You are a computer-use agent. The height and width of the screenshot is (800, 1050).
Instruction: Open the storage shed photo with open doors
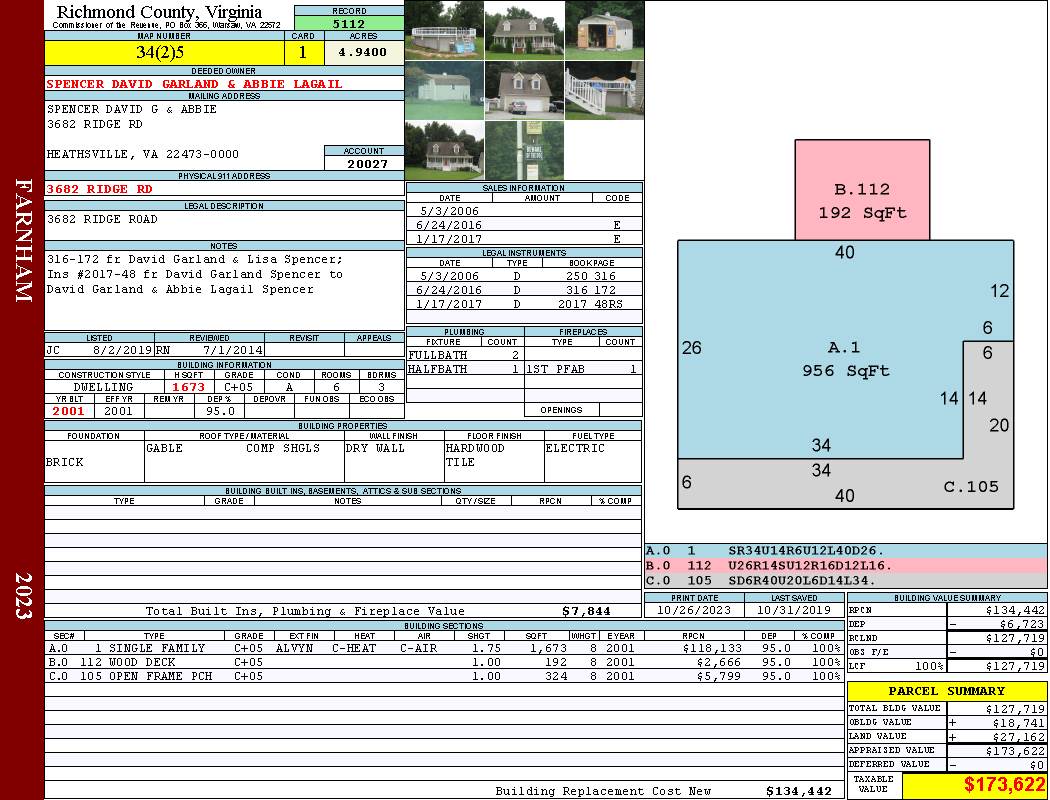pyautogui.click(x=604, y=30)
